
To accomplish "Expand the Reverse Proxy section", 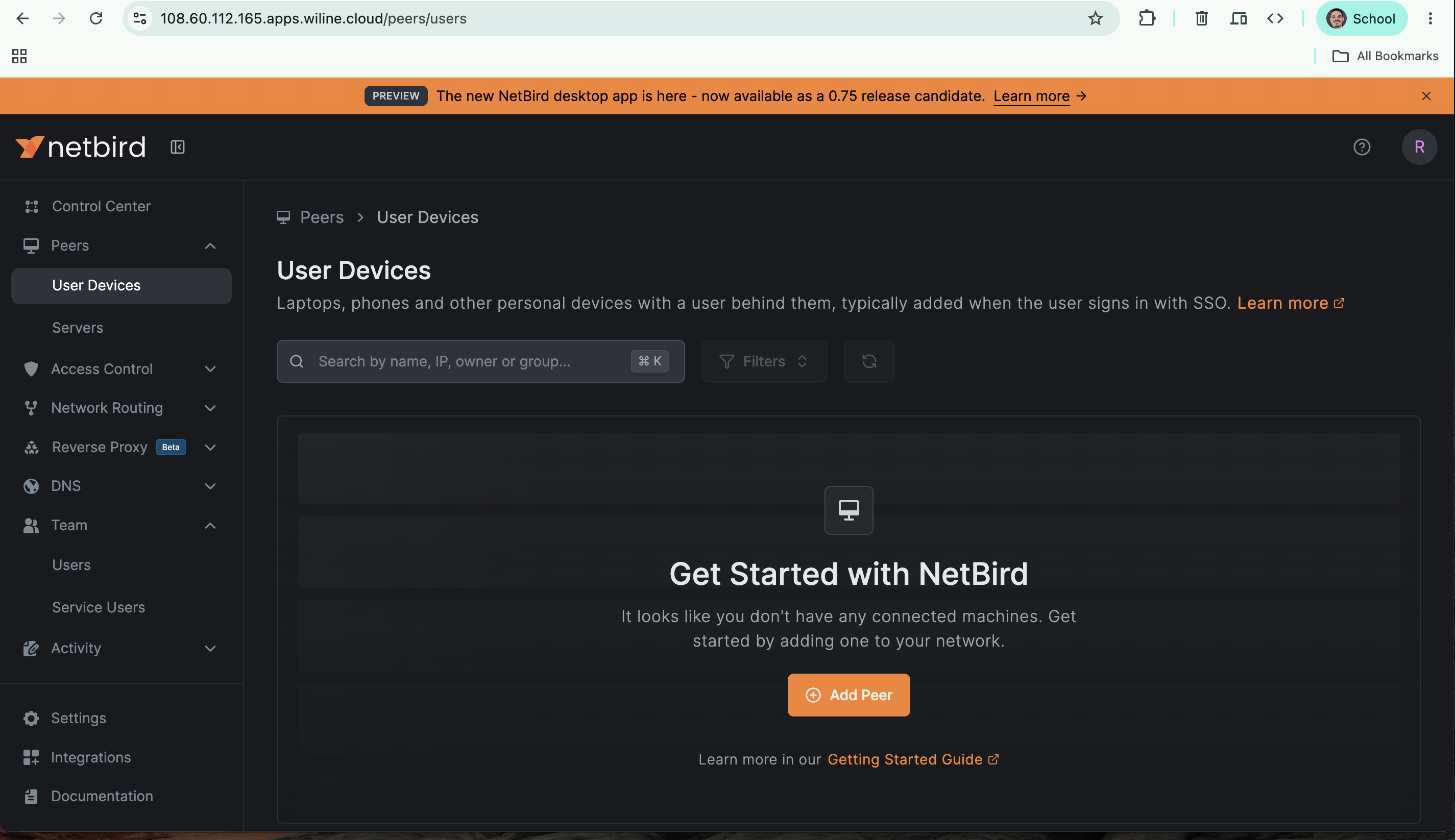I will click(210, 447).
